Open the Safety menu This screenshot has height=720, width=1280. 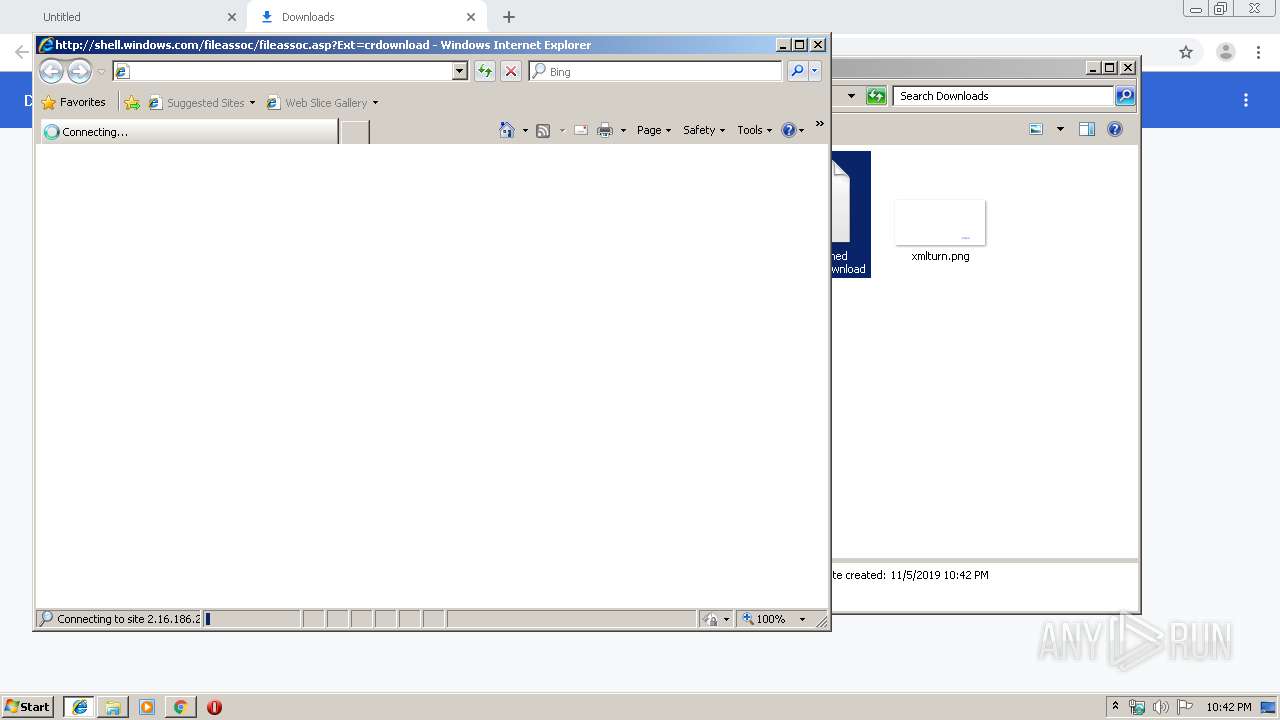(704, 130)
